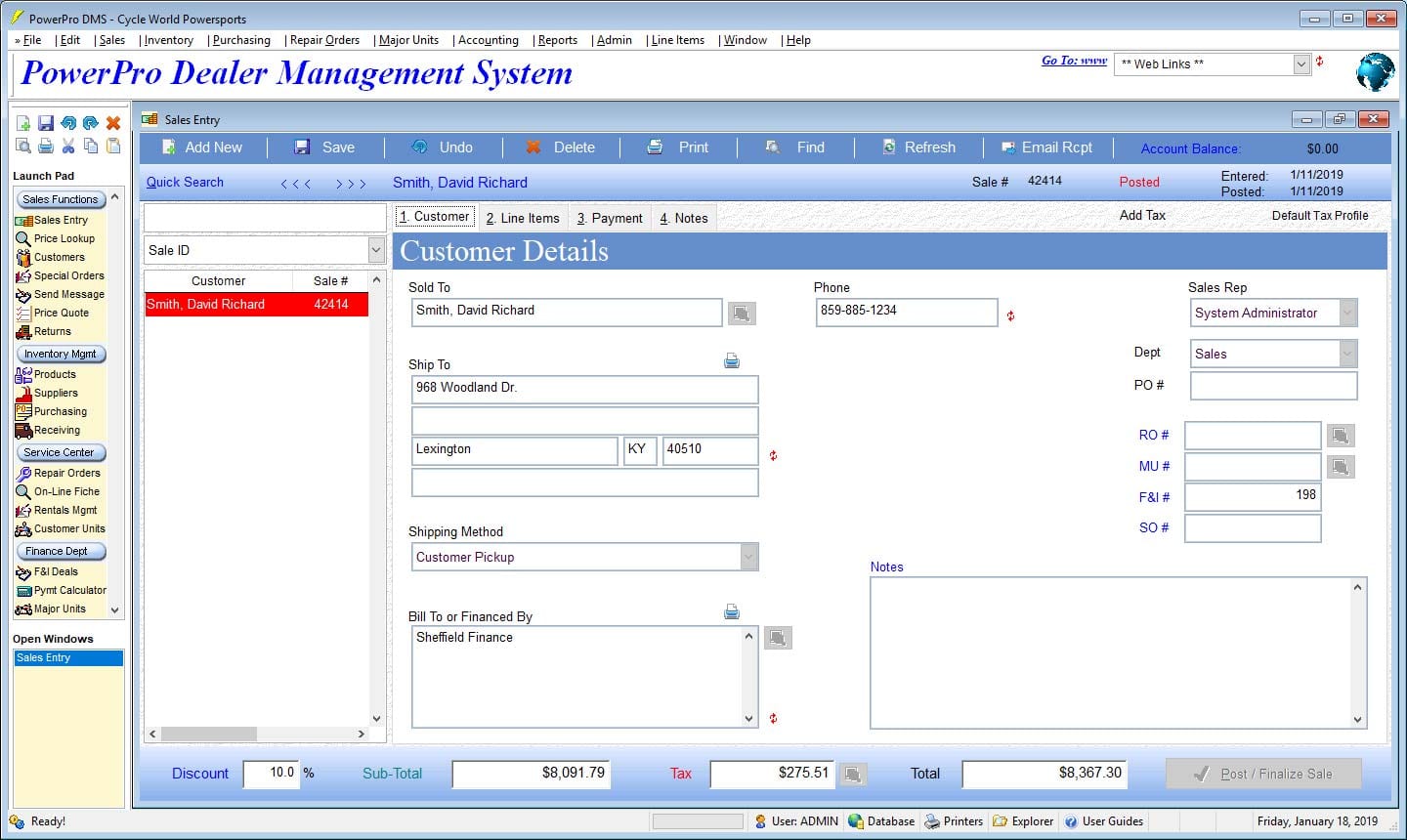Click the Email Rcpt button

point(1046,147)
